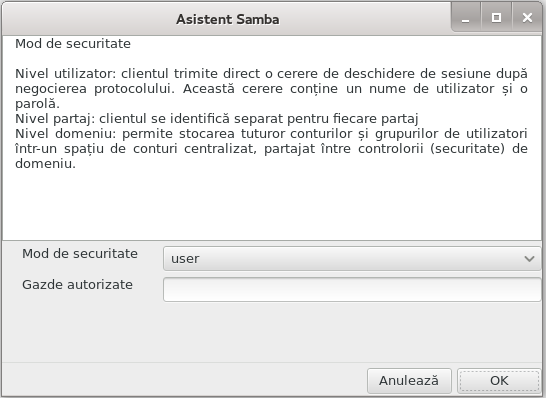Viewport: 546px width, 398px height.
Task: Open the combo box showing "user"
Action: tap(352, 259)
